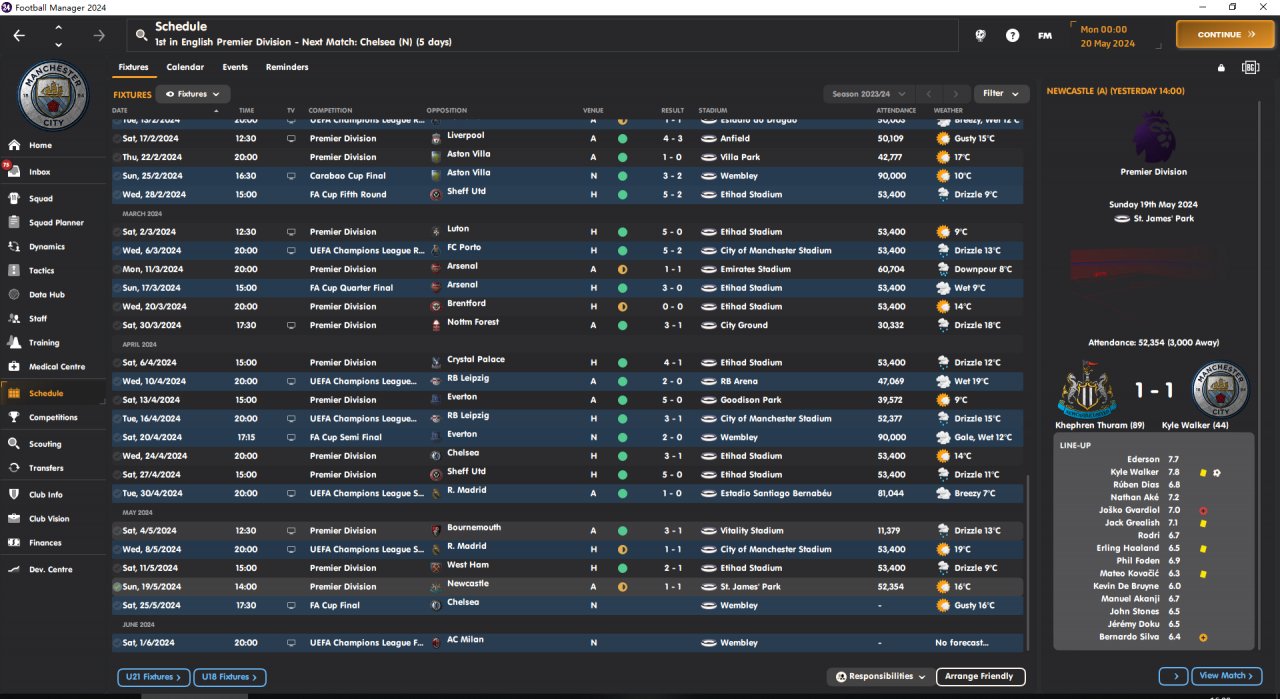Click the Vitality Stadium name
Screen dimensions: 1280x699
click(752, 531)
